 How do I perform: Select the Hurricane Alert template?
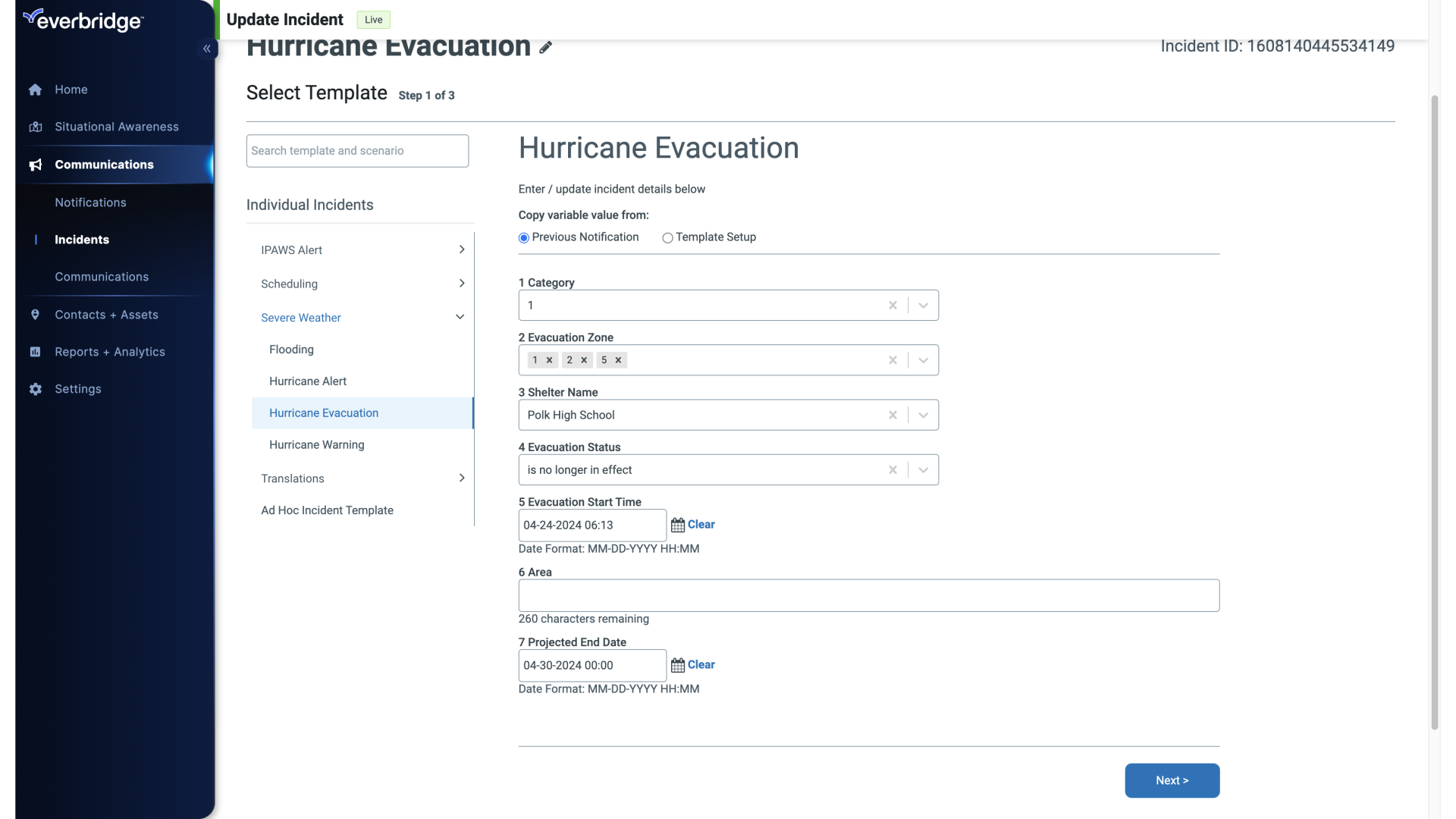(308, 381)
